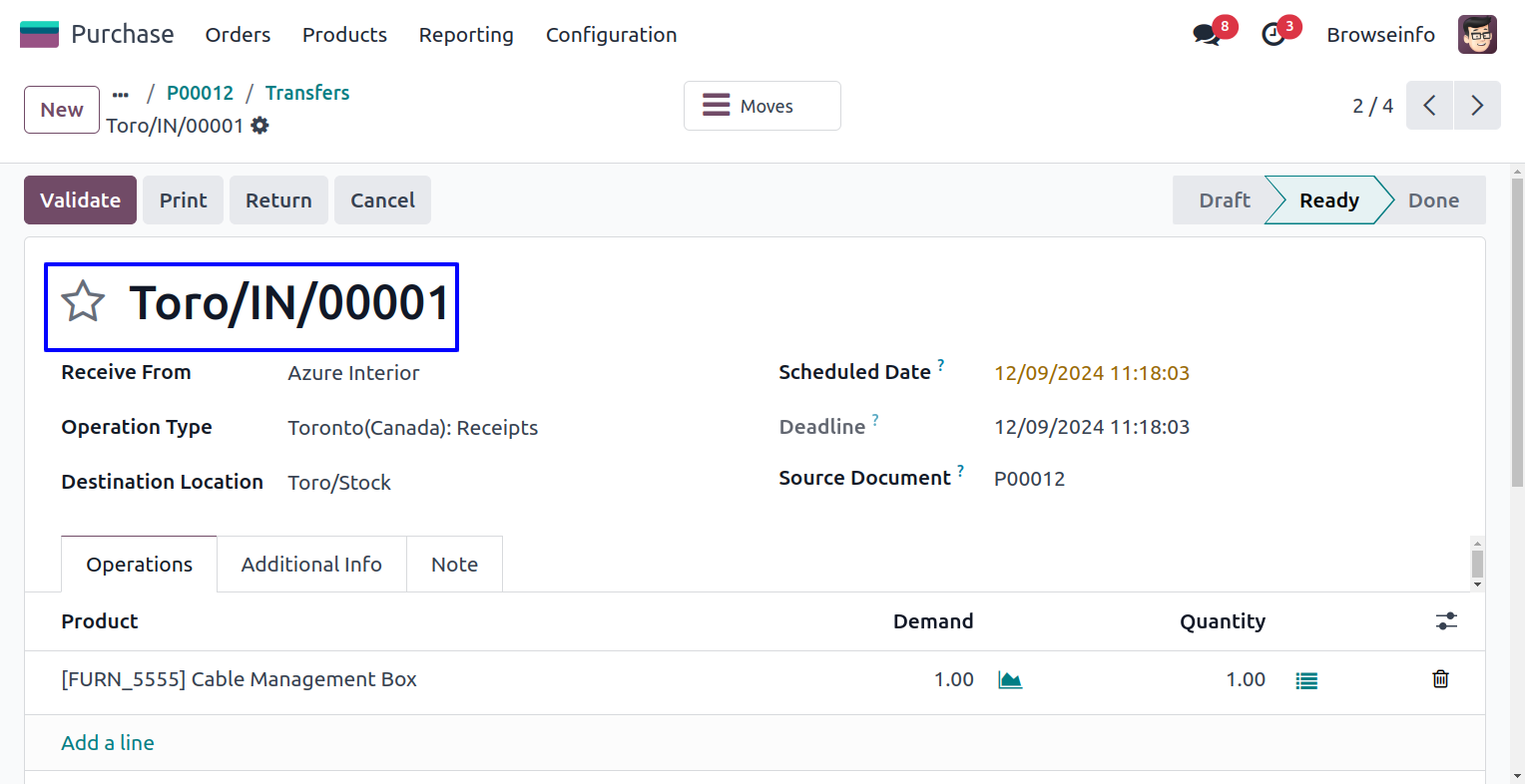Open the forecast chart icon next to Demand

coord(1010,680)
